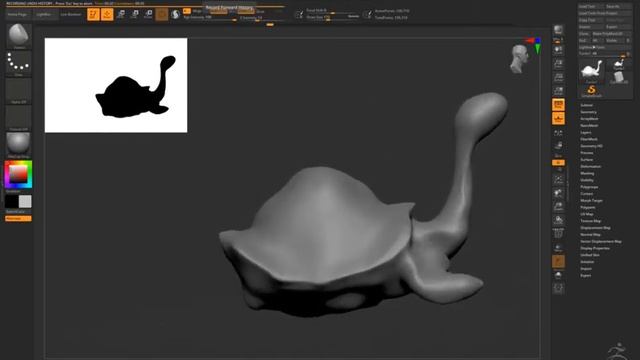Click the Frame mesh icon
640x360 pixels.
click(558, 179)
